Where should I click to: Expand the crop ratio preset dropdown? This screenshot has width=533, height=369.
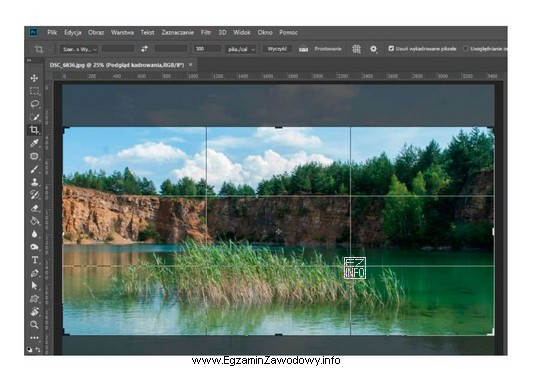[79, 49]
